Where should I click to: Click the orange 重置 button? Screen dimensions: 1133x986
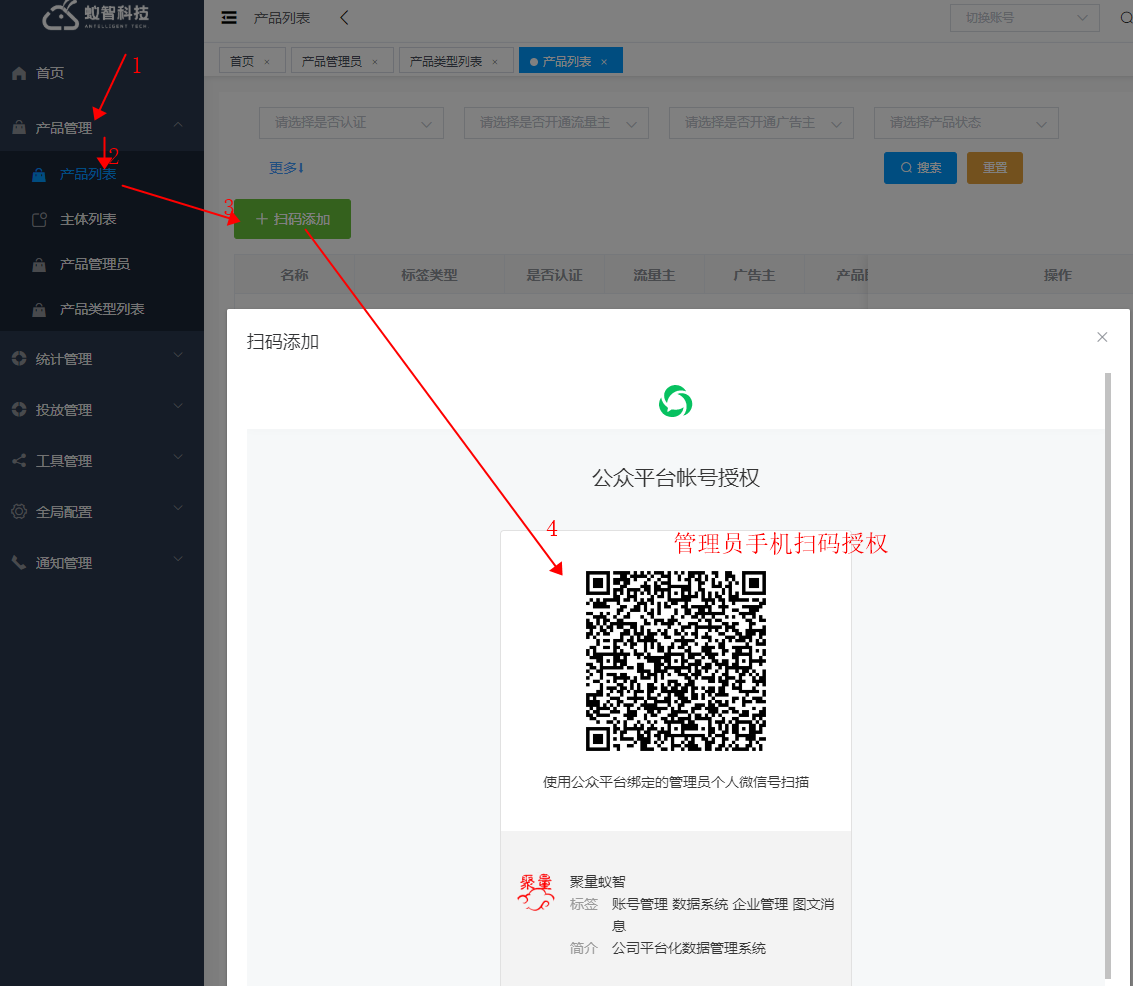point(994,168)
